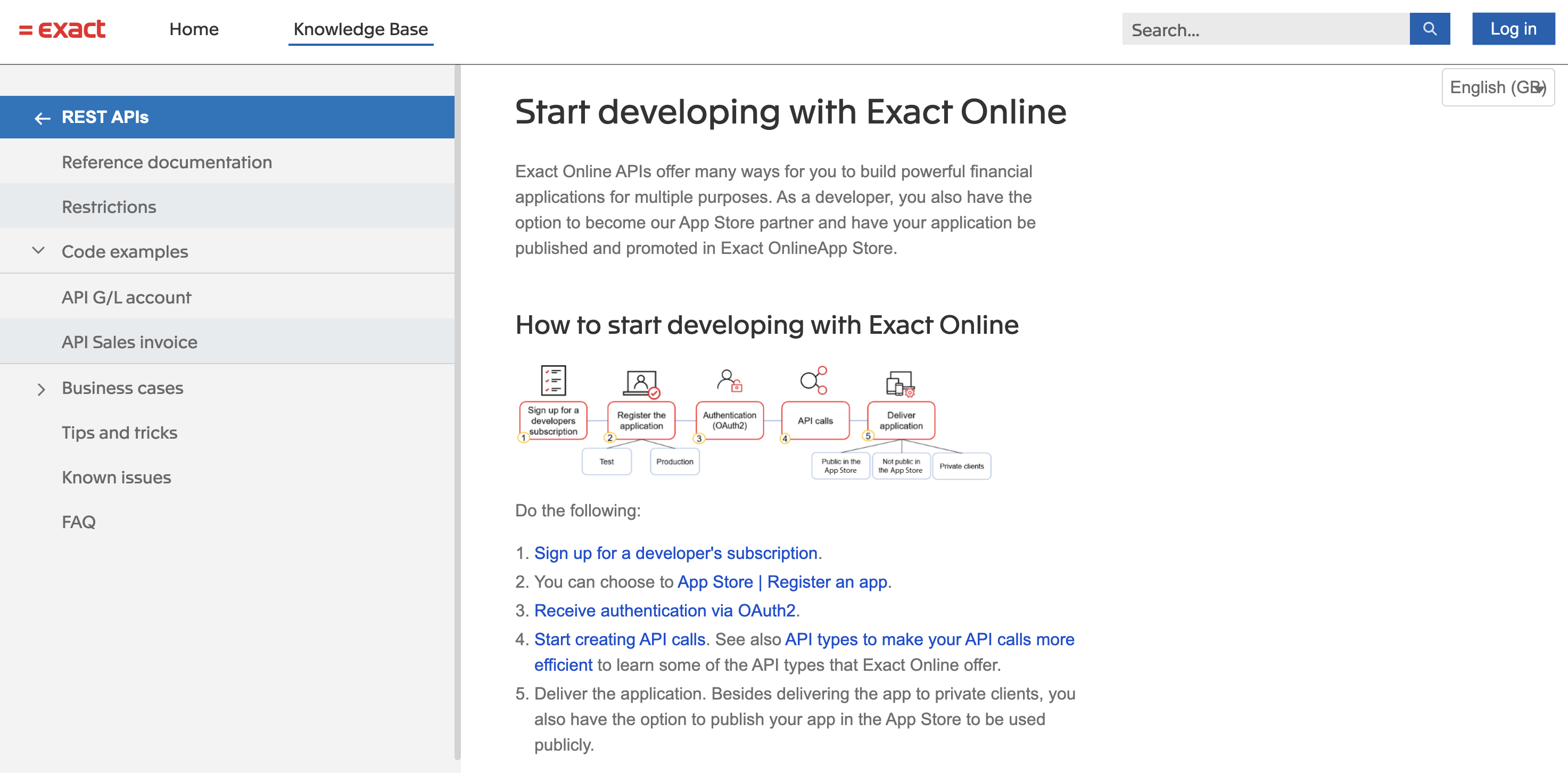Open the Knowledge Base tab
Screen dimensions: 1568x773
360,29
